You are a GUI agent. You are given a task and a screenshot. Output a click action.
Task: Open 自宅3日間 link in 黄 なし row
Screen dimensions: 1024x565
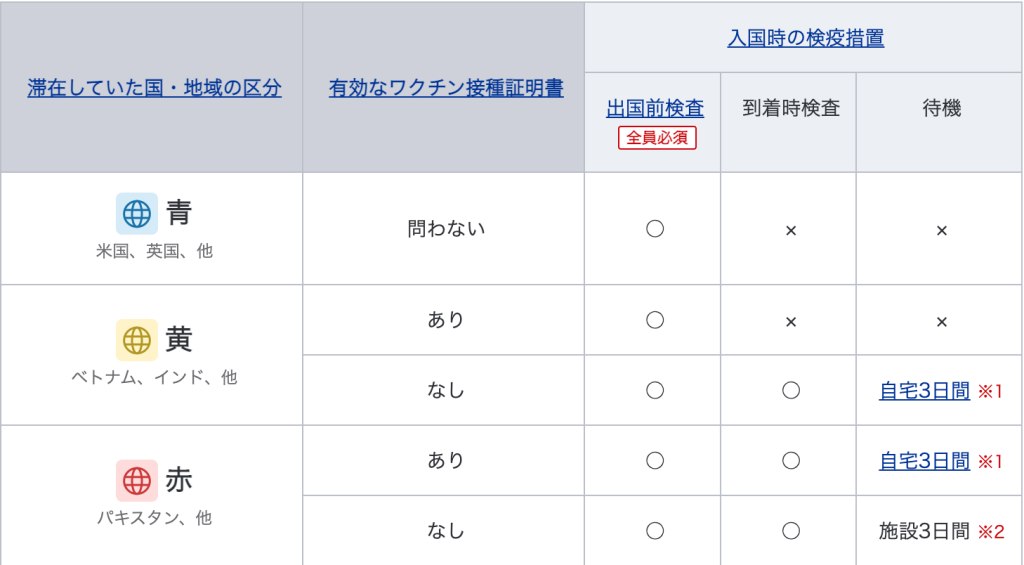924,391
